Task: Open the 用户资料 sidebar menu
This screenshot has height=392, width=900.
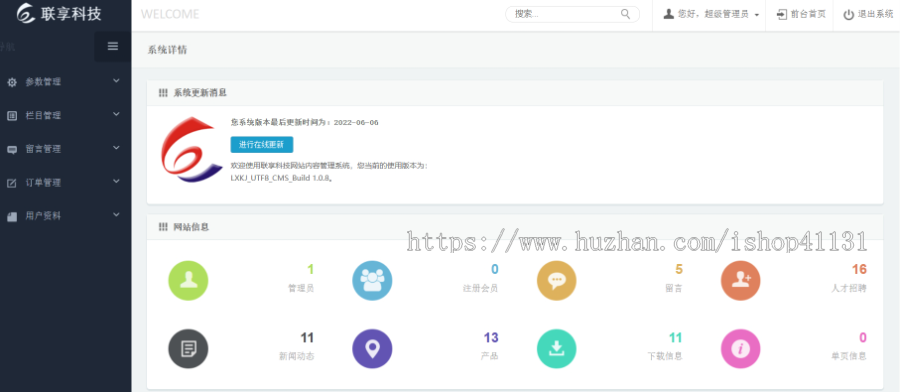Action: tap(65, 216)
